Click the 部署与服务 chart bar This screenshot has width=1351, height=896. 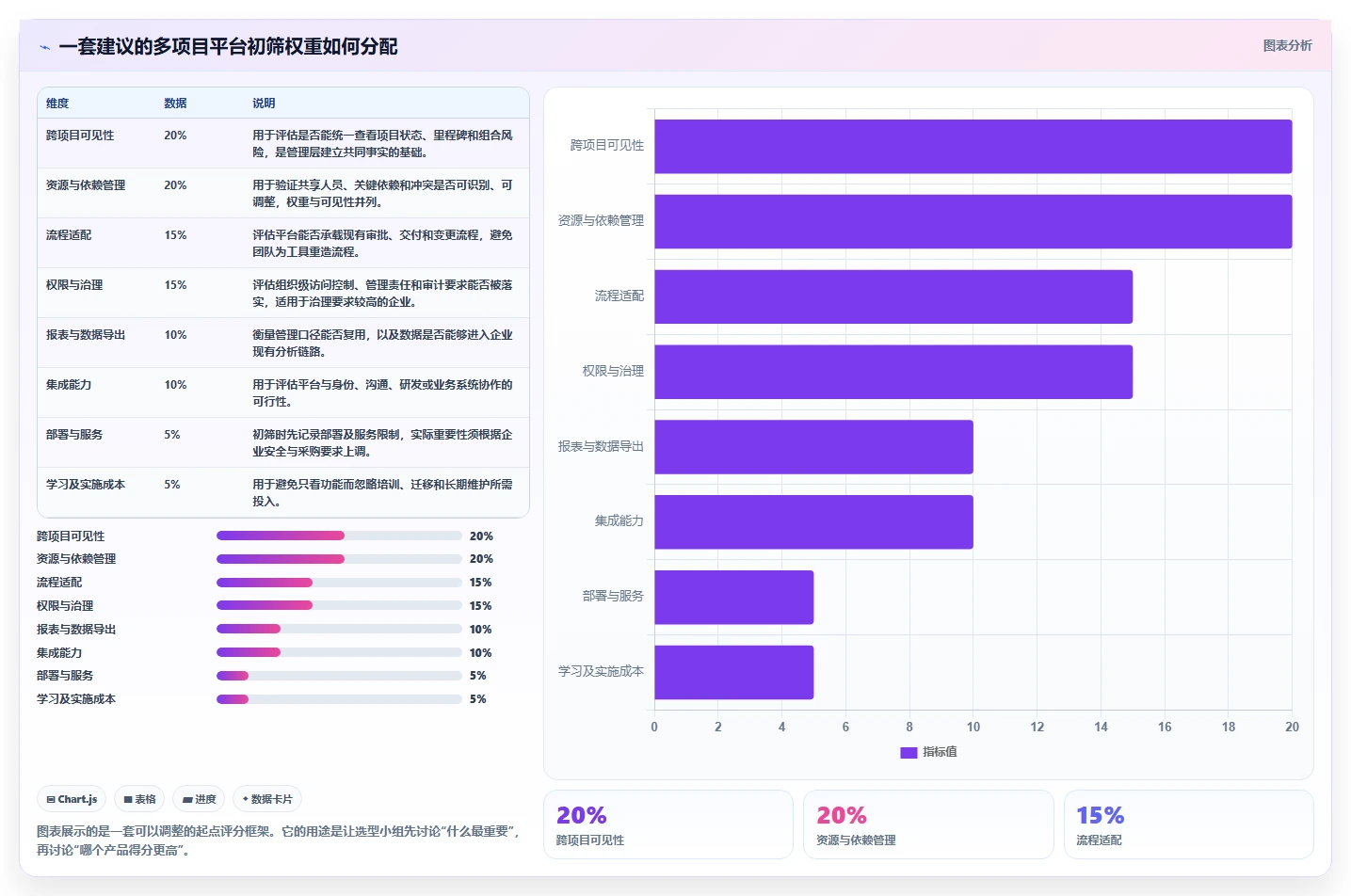[x=733, y=597]
